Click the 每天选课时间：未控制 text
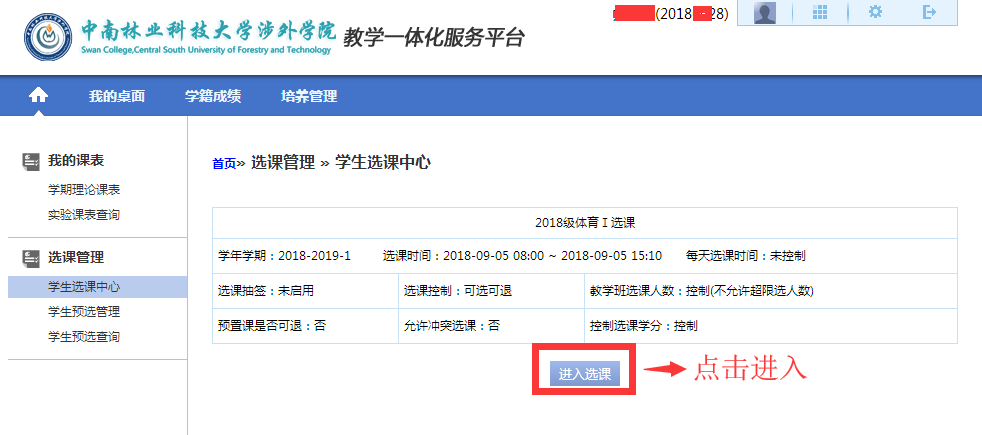982x435 pixels. (x=745, y=256)
